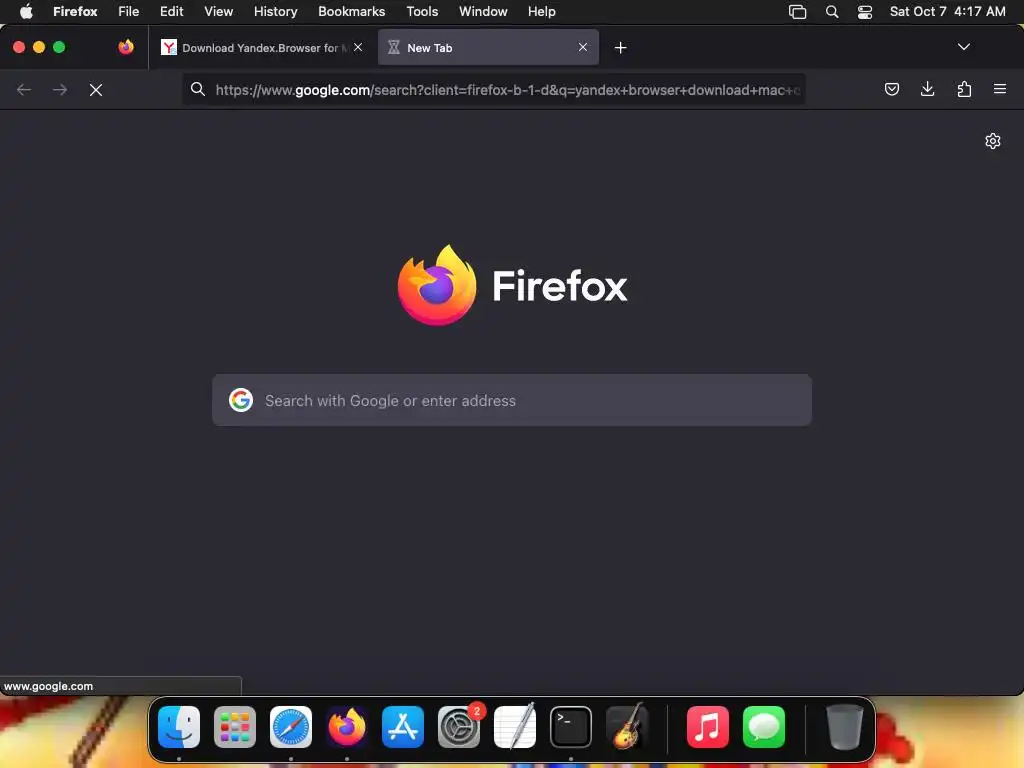Open Control Center in the menu bar

click(865, 12)
